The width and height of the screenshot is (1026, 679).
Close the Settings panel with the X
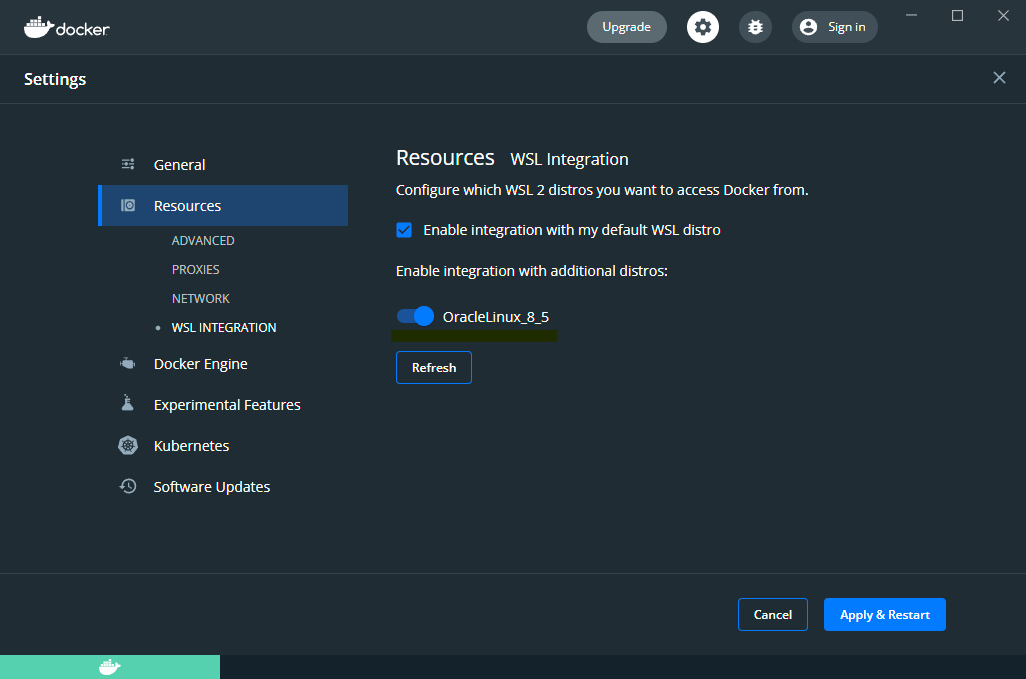pyautogui.click(x=999, y=78)
